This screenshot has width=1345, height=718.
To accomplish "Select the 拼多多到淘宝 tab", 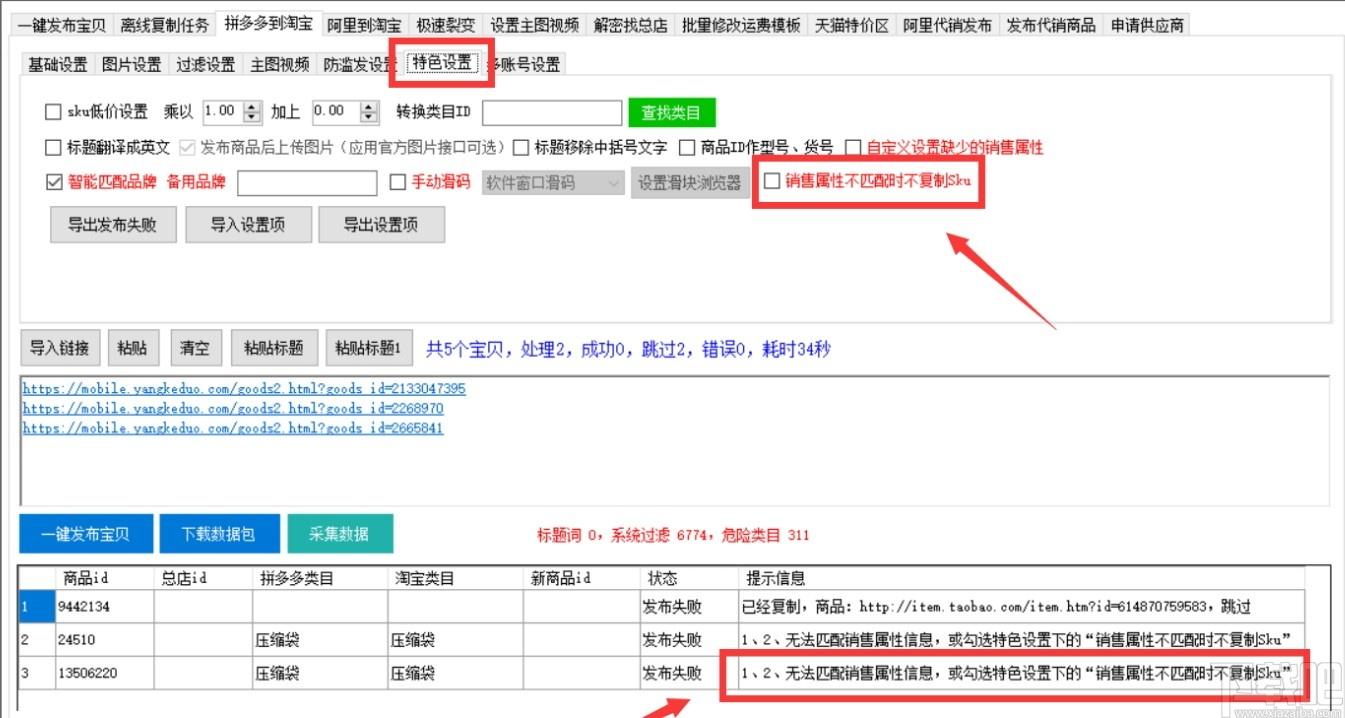I will (268, 23).
